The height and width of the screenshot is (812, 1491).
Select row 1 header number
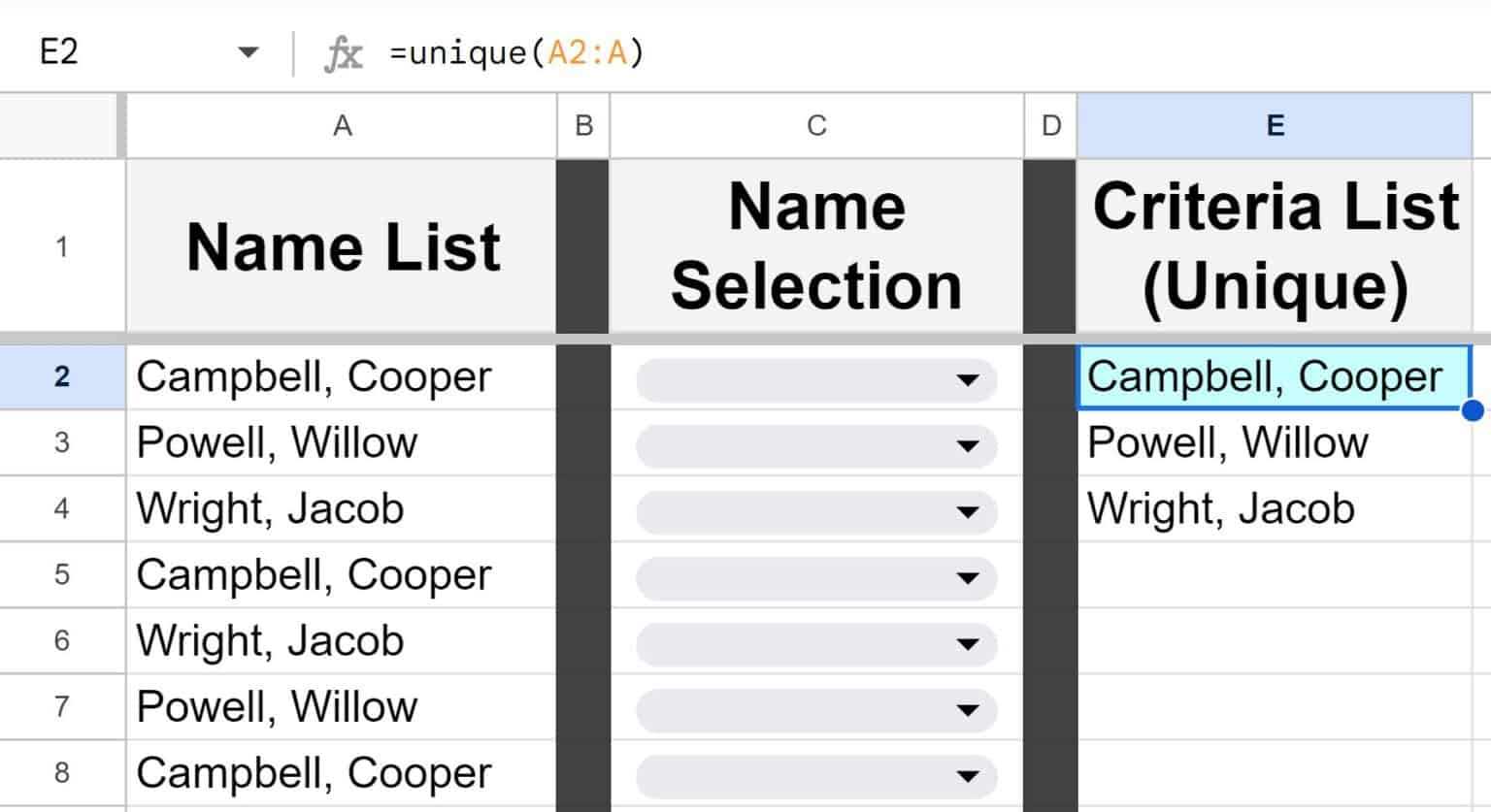coord(61,246)
